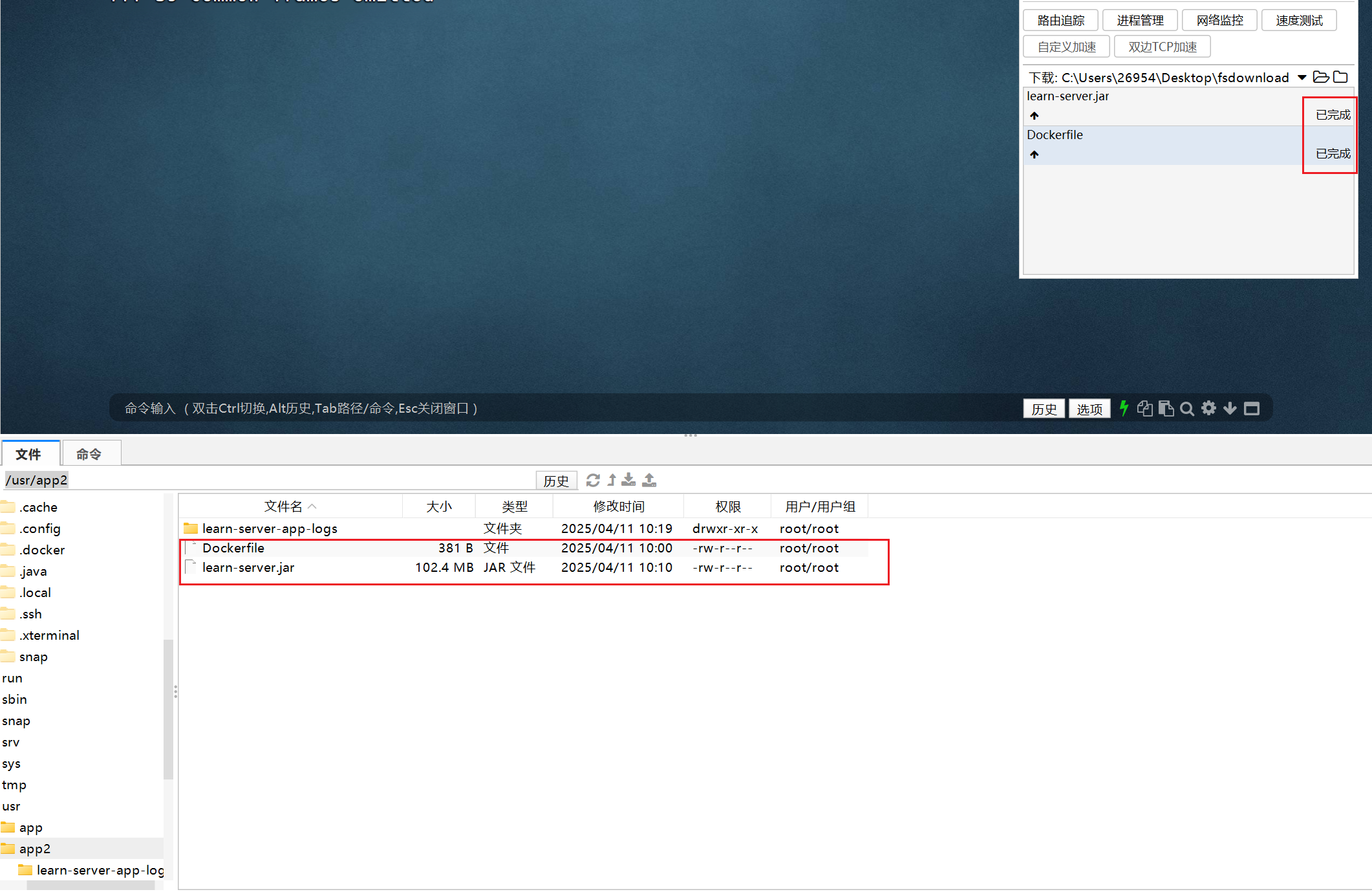Click the green lightning bolt icon
1372x892 pixels.
(1124, 408)
